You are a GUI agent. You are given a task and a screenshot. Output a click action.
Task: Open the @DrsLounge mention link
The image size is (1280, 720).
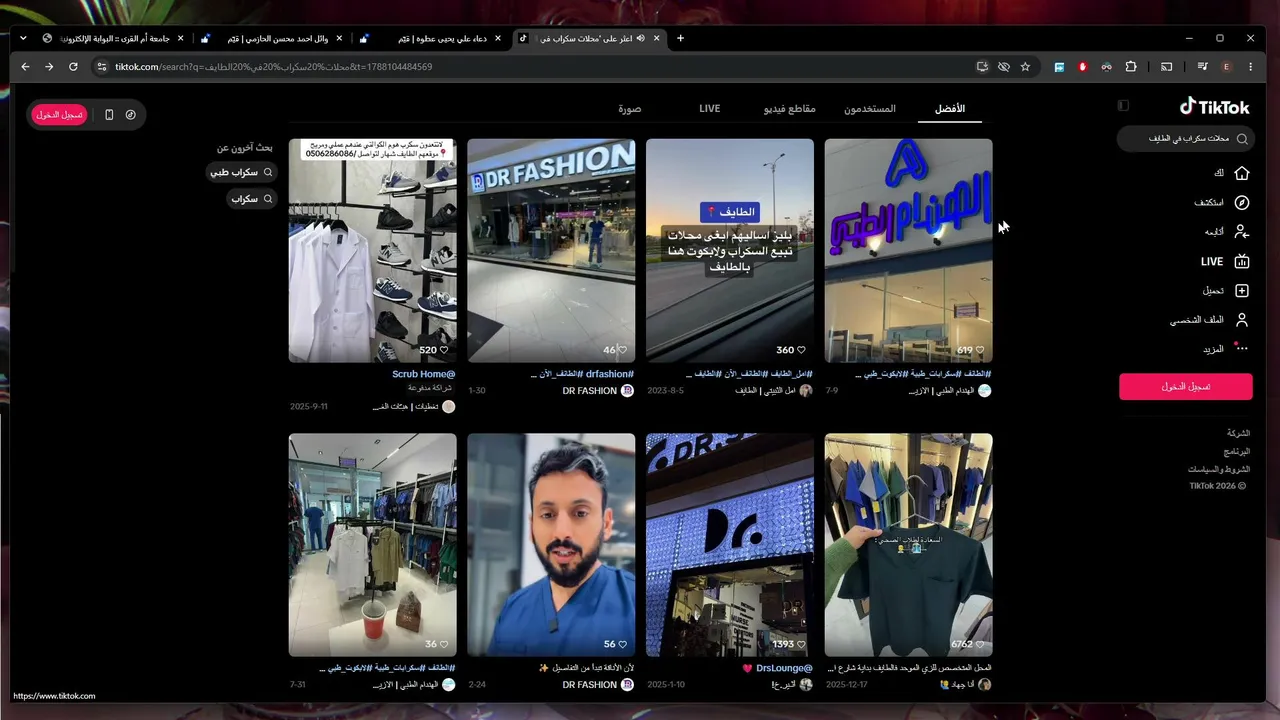point(784,668)
